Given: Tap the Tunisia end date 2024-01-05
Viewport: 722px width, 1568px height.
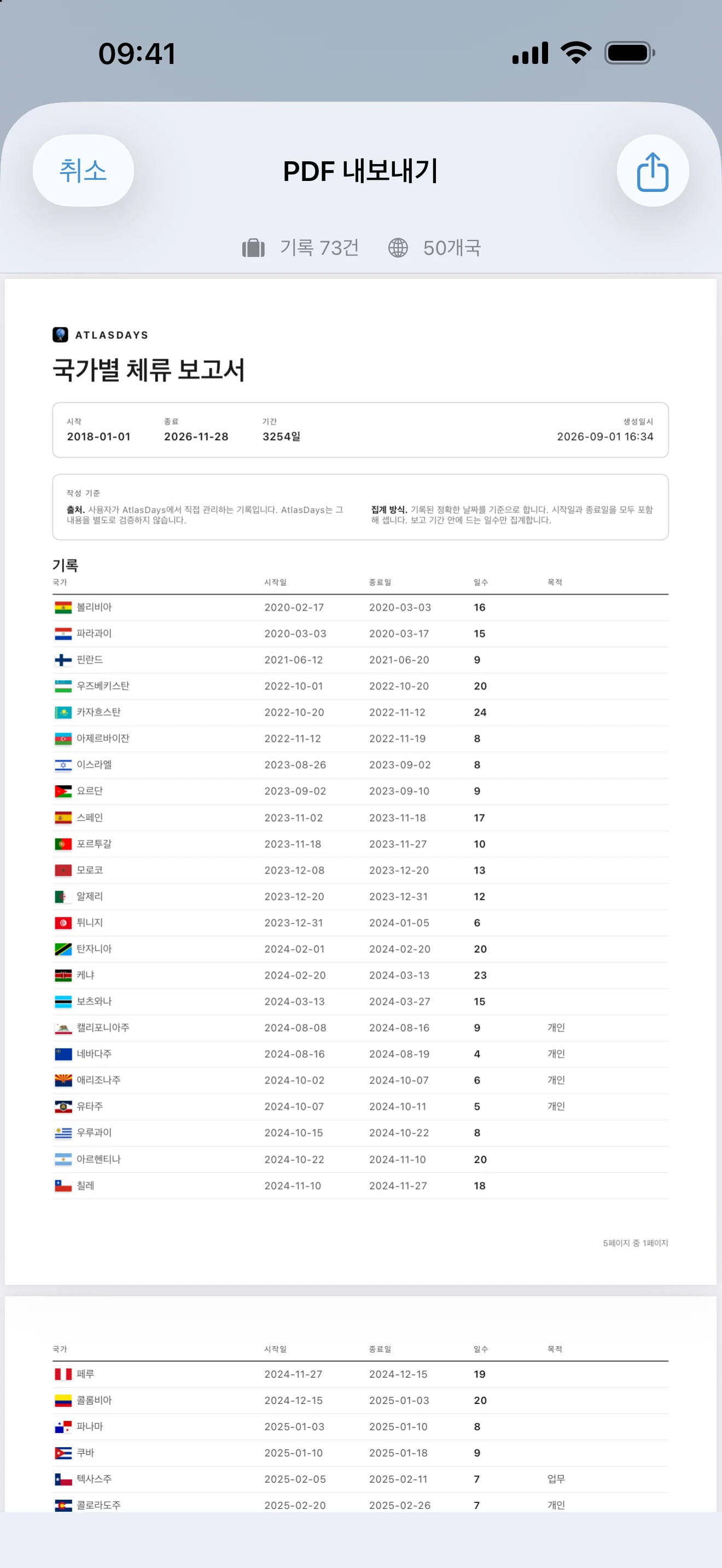Looking at the screenshot, I should (x=399, y=923).
